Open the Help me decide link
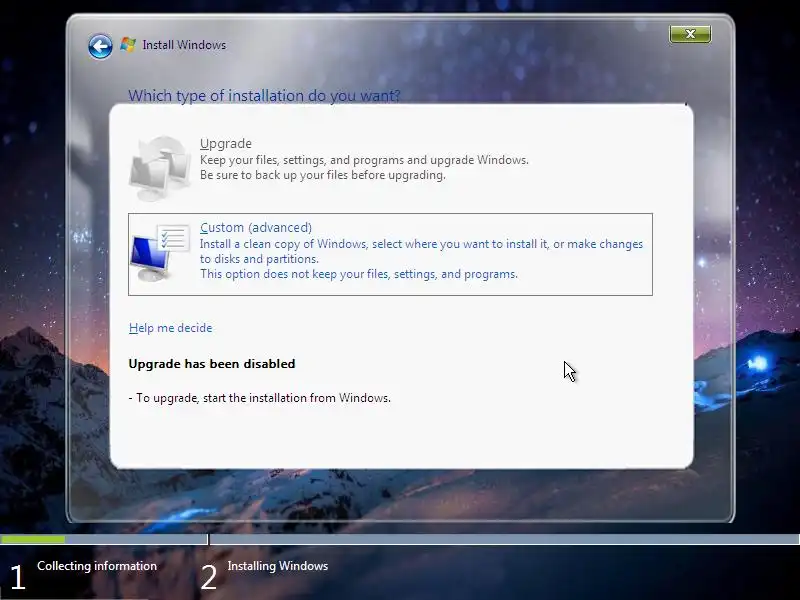This screenshot has width=800, height=600. click(170, 328)
